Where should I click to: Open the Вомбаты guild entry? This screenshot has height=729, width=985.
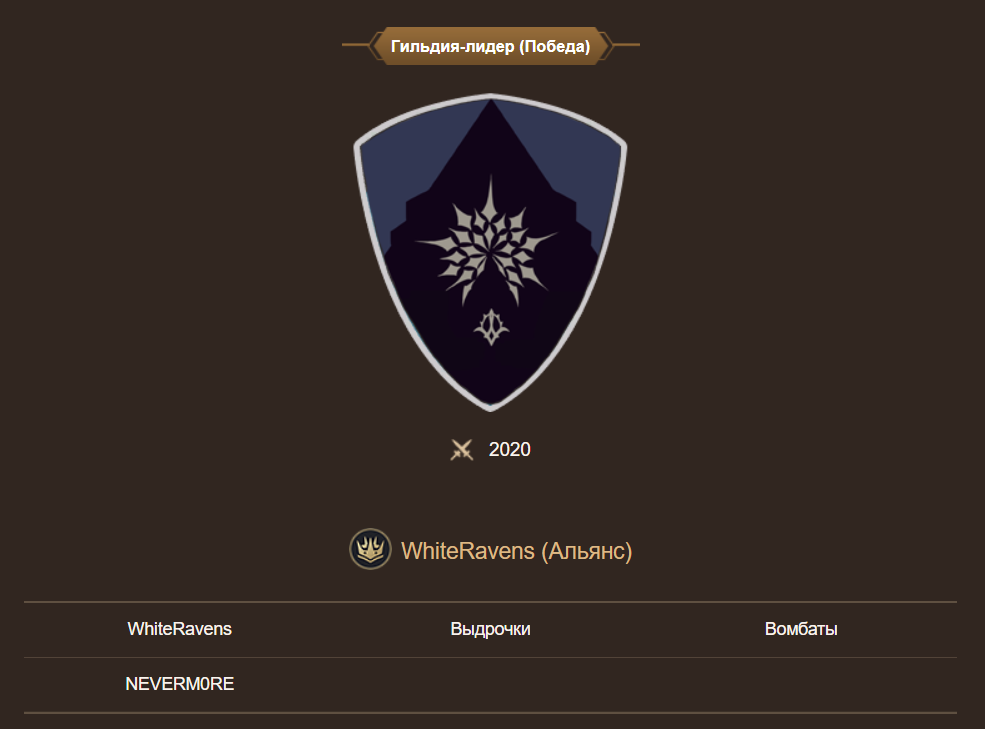coord(801,629)
